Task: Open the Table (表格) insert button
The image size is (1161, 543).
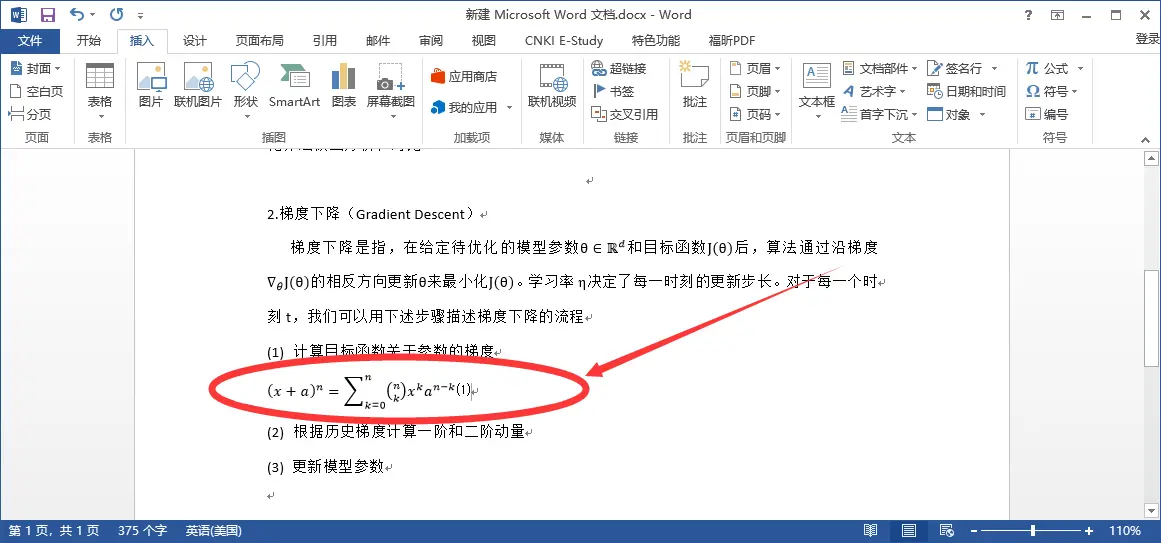Action: 100,92
